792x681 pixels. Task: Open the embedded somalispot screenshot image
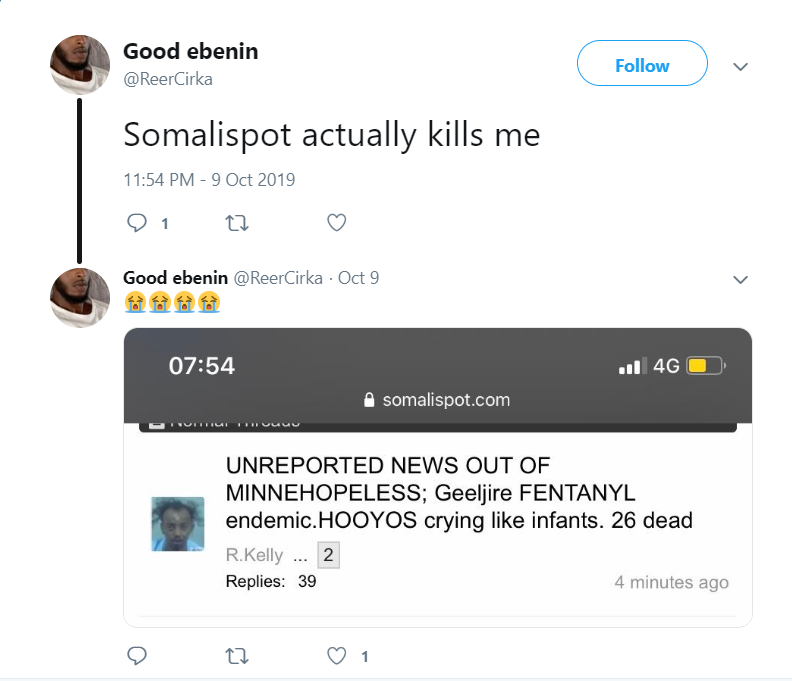coord(438,478)
